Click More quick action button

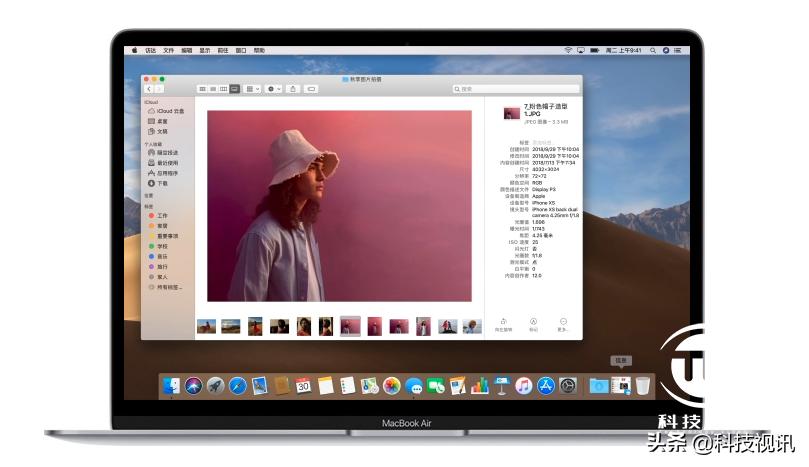[563, 325]
